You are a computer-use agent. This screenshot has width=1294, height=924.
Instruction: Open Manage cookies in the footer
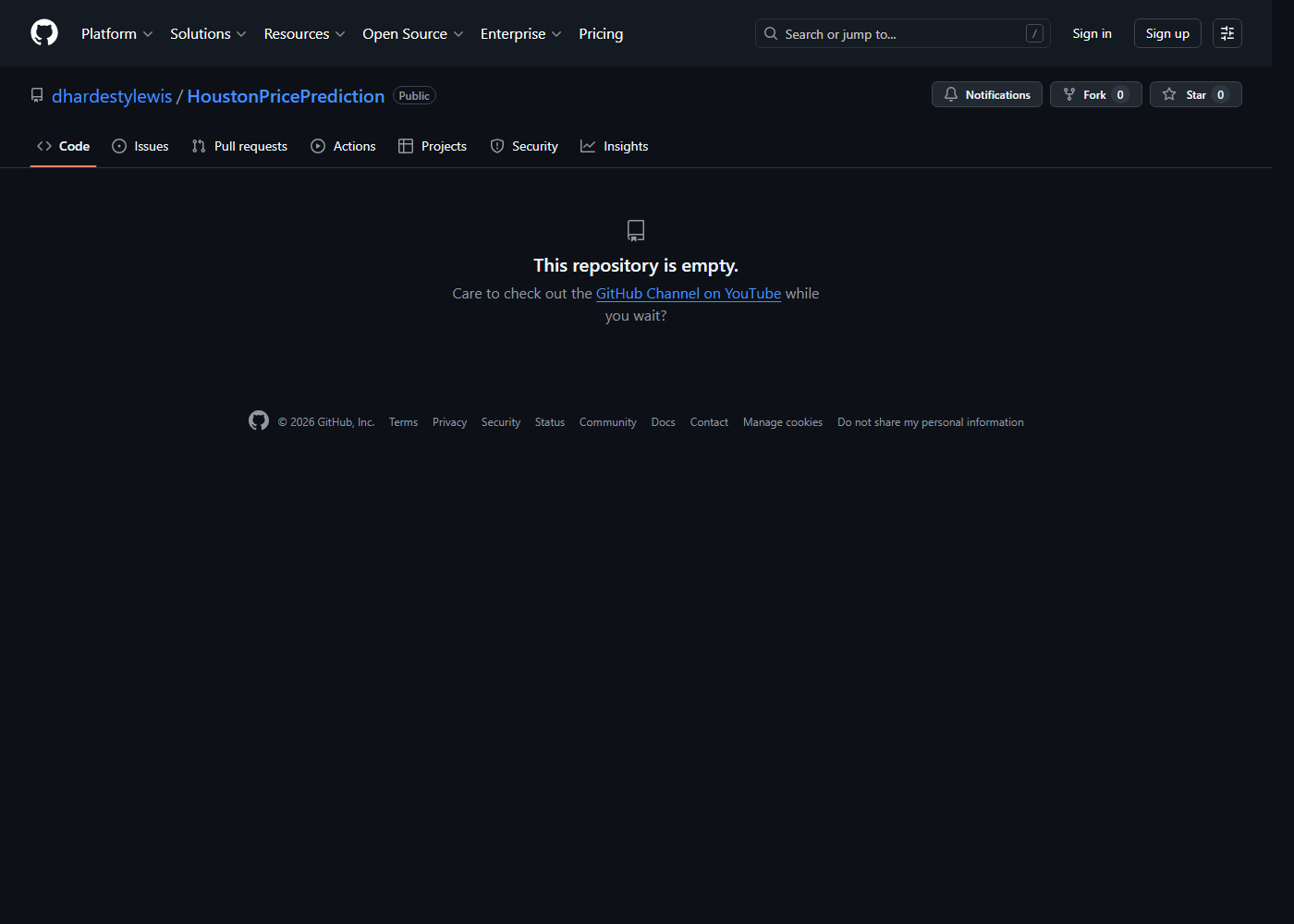coord(782,421)
